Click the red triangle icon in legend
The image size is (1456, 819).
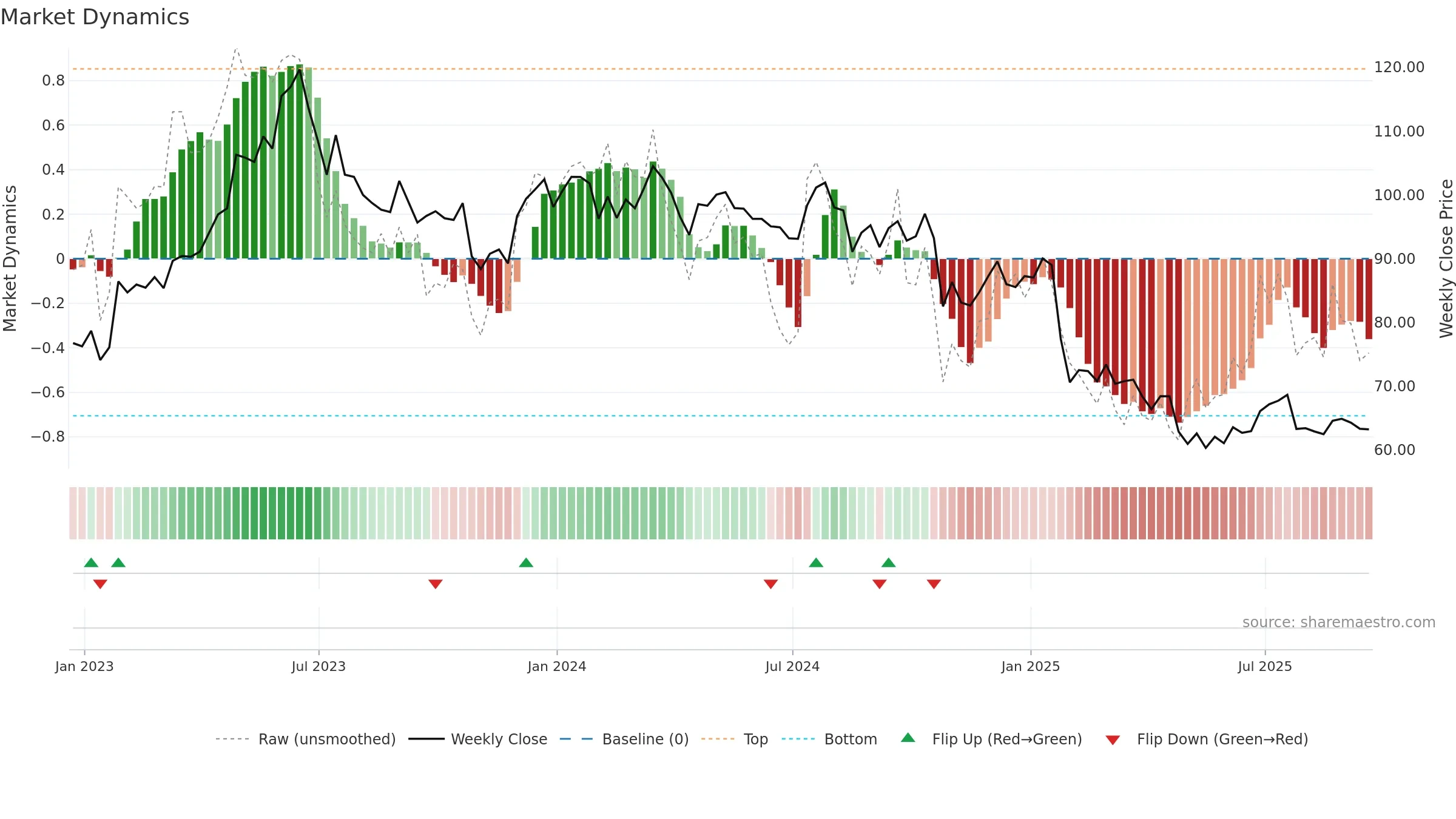pos(1113,740)
